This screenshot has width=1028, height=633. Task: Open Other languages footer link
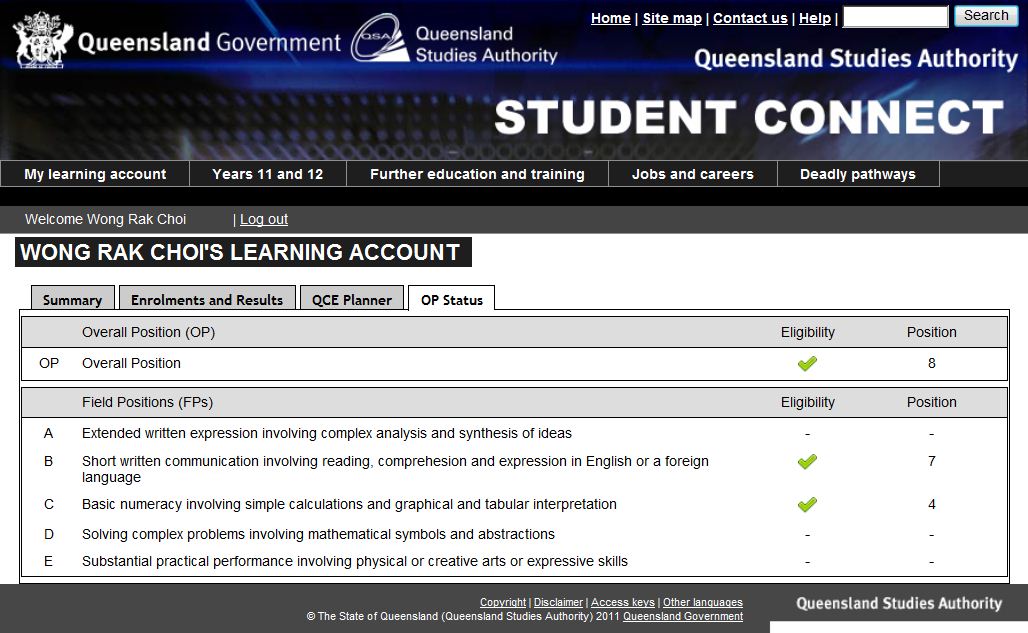pyautogui.click(x=703, y=602)
